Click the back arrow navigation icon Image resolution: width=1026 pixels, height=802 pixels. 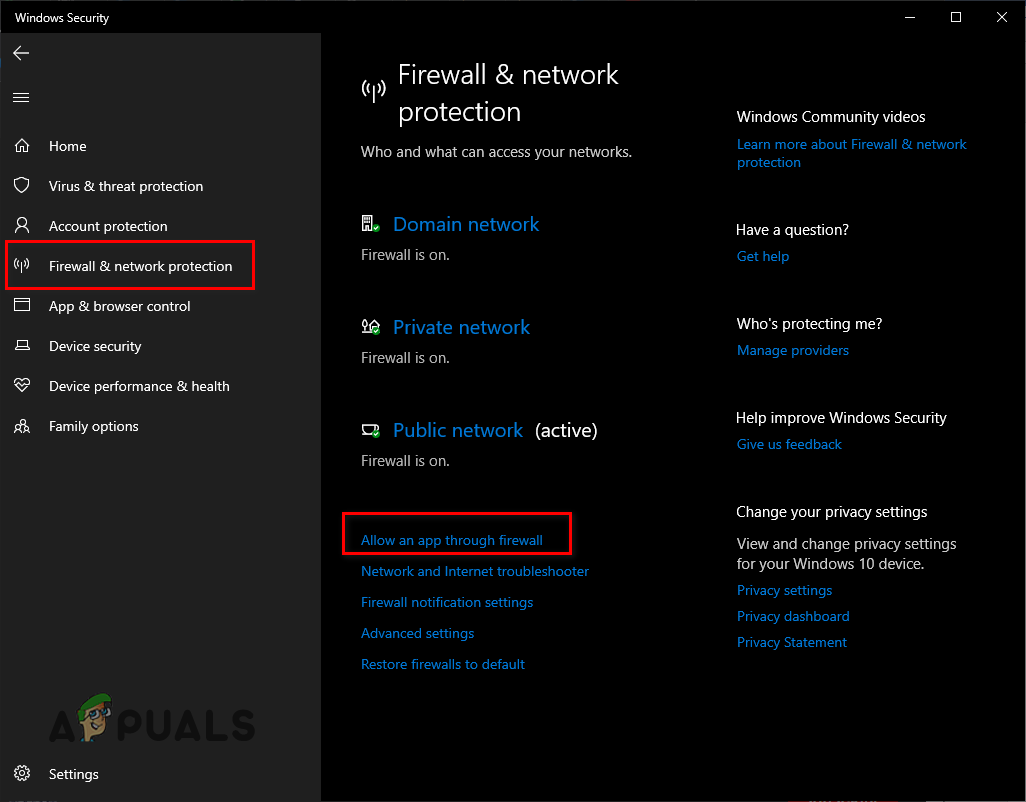(21, 53)
